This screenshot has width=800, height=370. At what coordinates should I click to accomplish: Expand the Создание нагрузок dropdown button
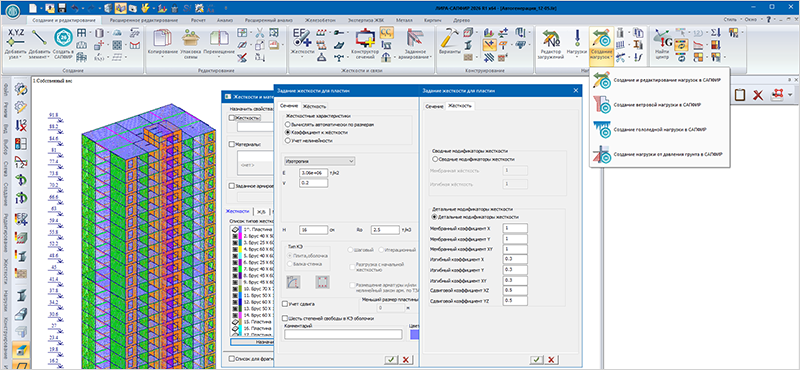(x=601, y=56)
